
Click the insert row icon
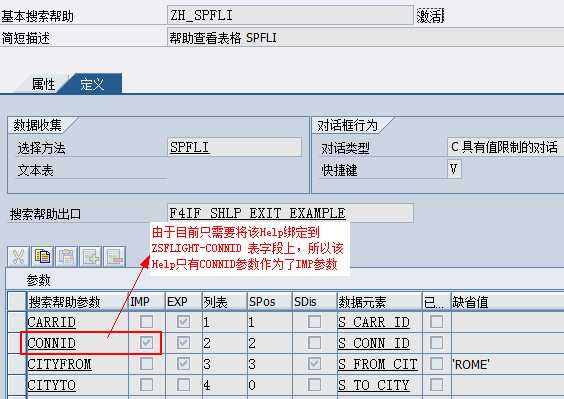pyautogui.click(x=91, y=257)
